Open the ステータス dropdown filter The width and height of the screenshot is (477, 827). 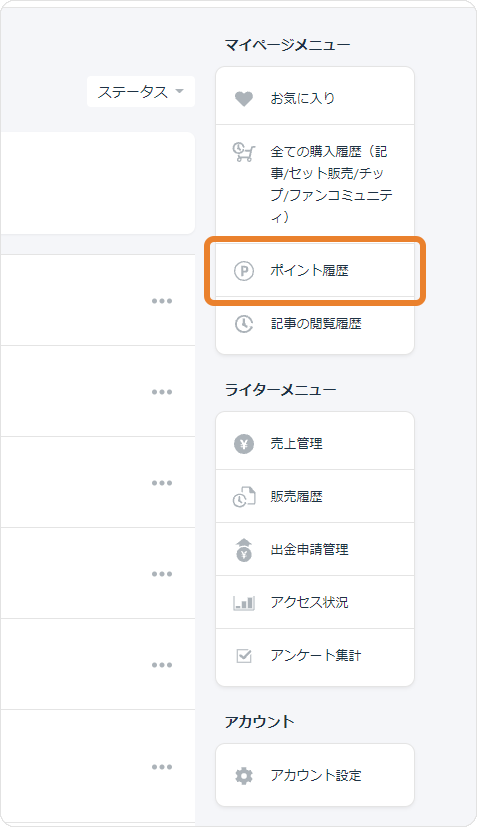click(141, 92)
